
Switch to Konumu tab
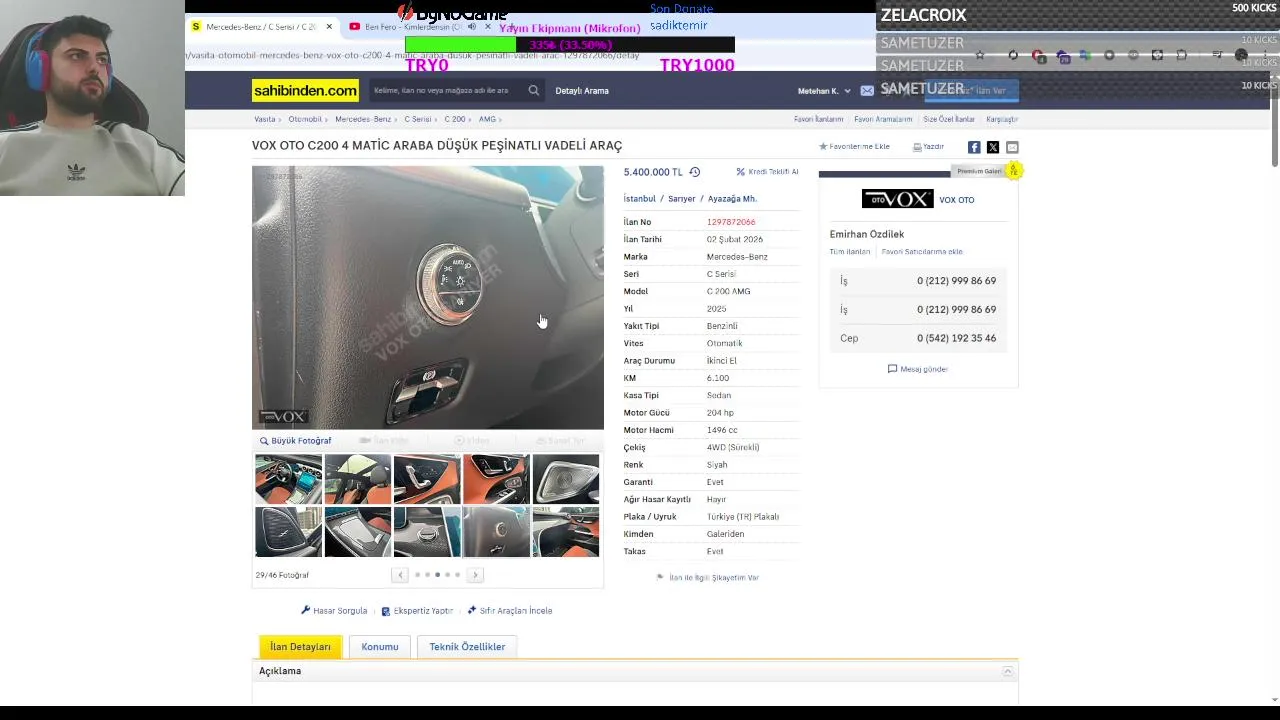(380, 647)
